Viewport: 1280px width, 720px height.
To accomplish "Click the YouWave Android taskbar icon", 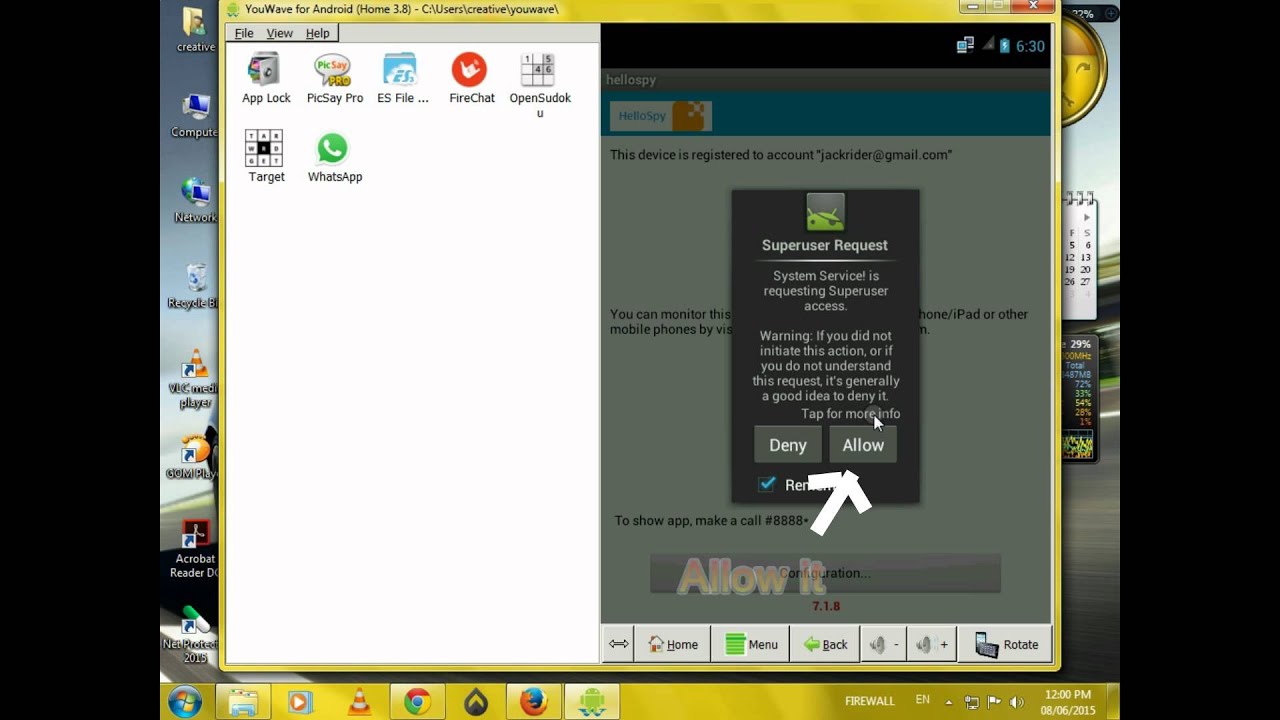I will 591,702.
